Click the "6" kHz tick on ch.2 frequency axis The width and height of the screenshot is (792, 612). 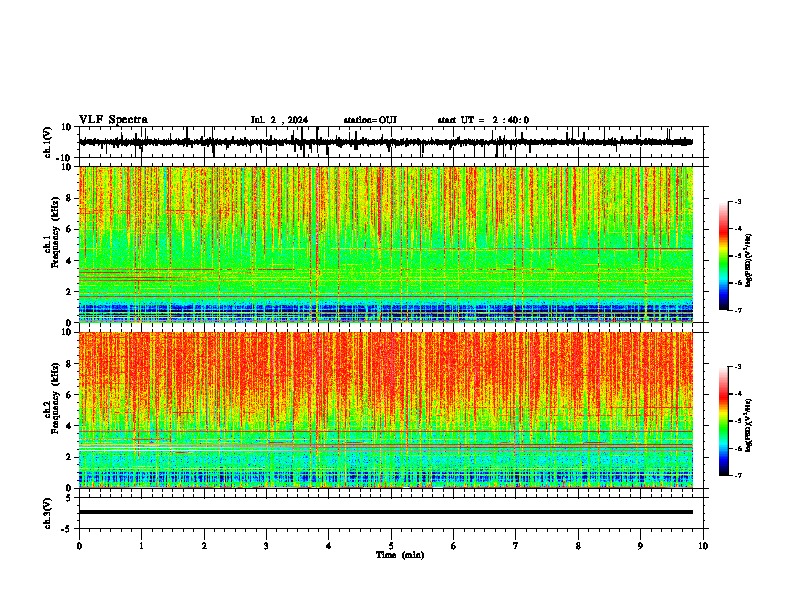(x=71, y=394)
